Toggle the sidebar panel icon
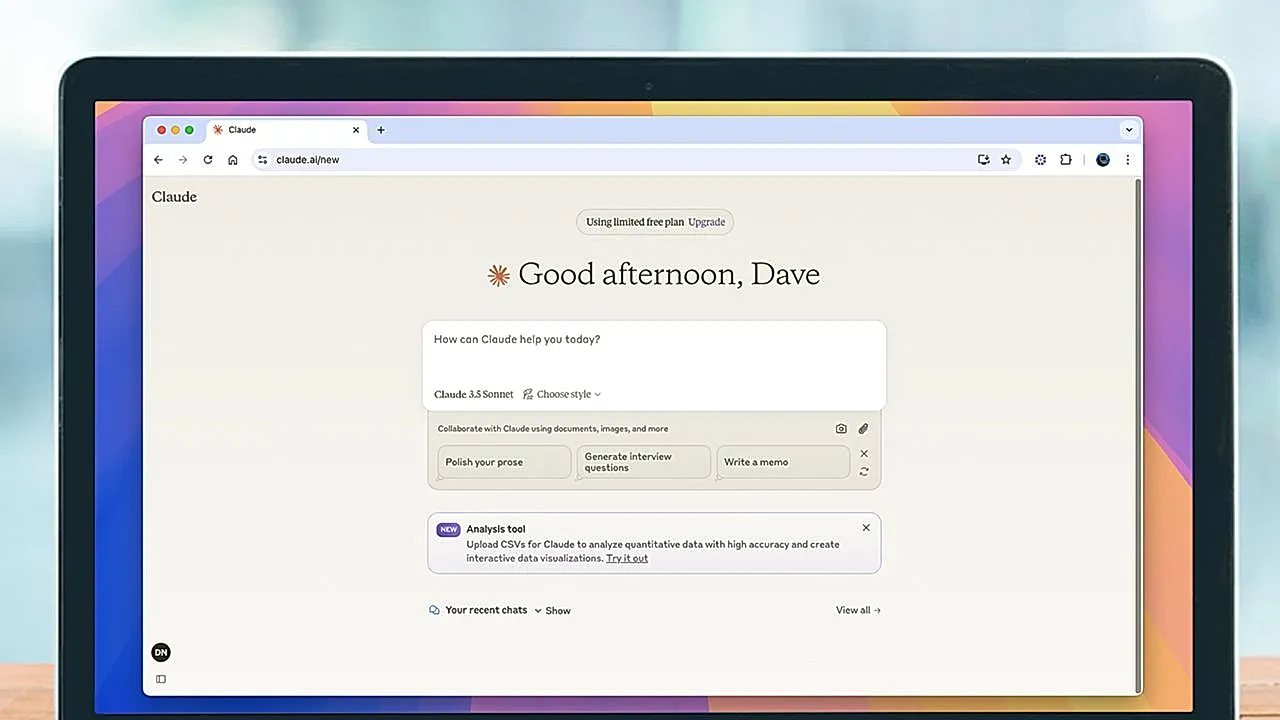The image size is (1280, 720). [x=161, y=679]
